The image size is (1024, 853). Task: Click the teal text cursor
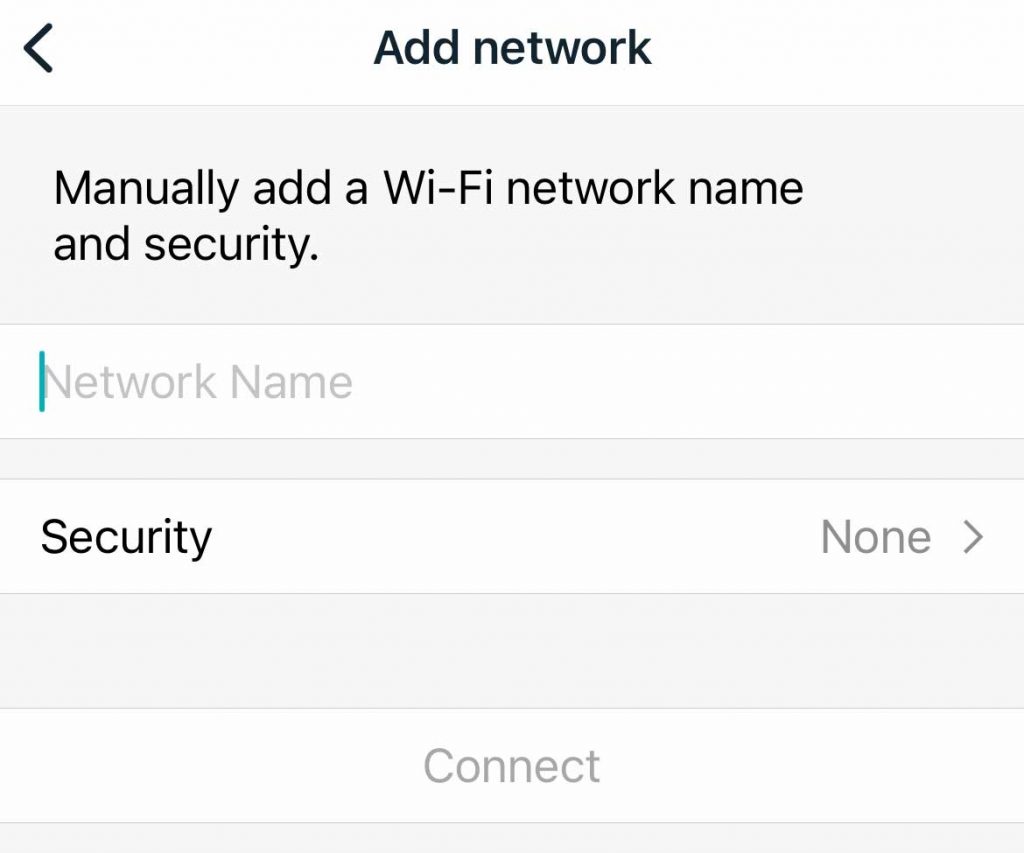coord(42,382)
